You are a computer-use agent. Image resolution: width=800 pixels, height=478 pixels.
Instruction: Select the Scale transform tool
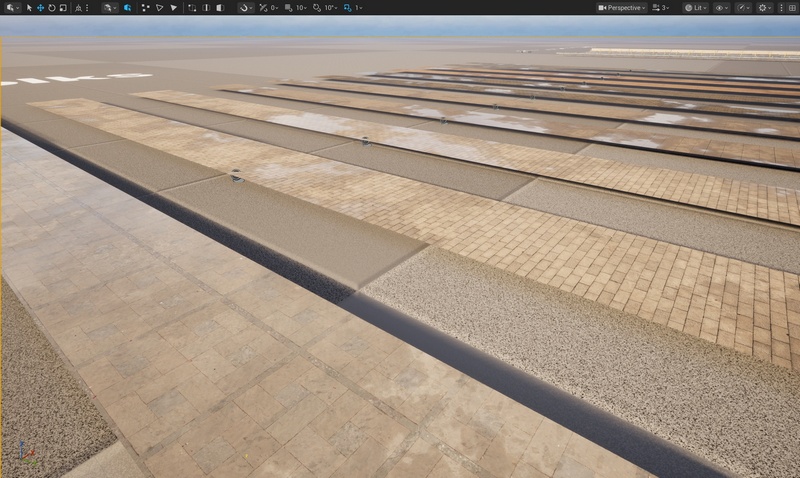[63, 7]
